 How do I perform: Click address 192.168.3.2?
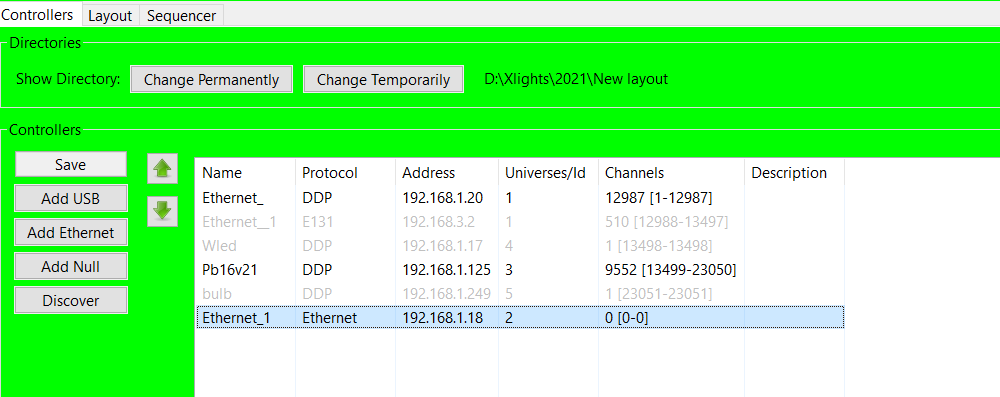pos(439,222)
